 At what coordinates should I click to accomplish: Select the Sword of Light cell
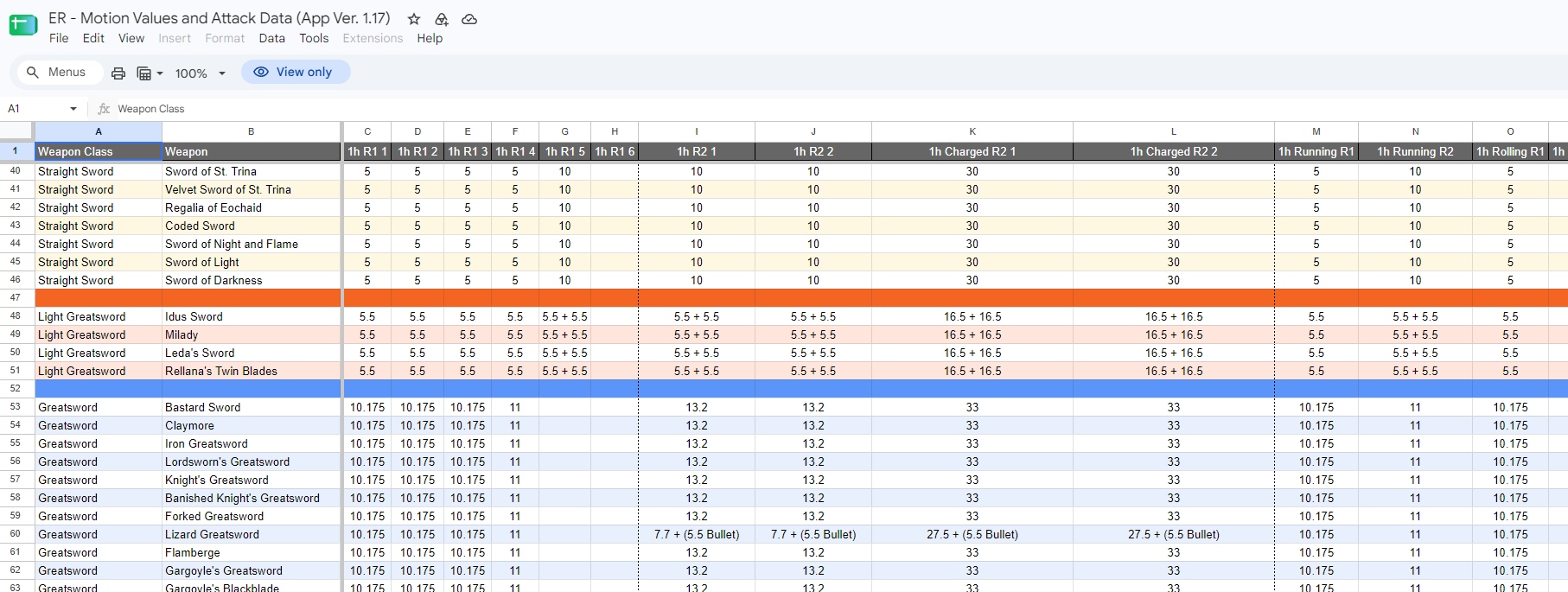click(252, 262)
